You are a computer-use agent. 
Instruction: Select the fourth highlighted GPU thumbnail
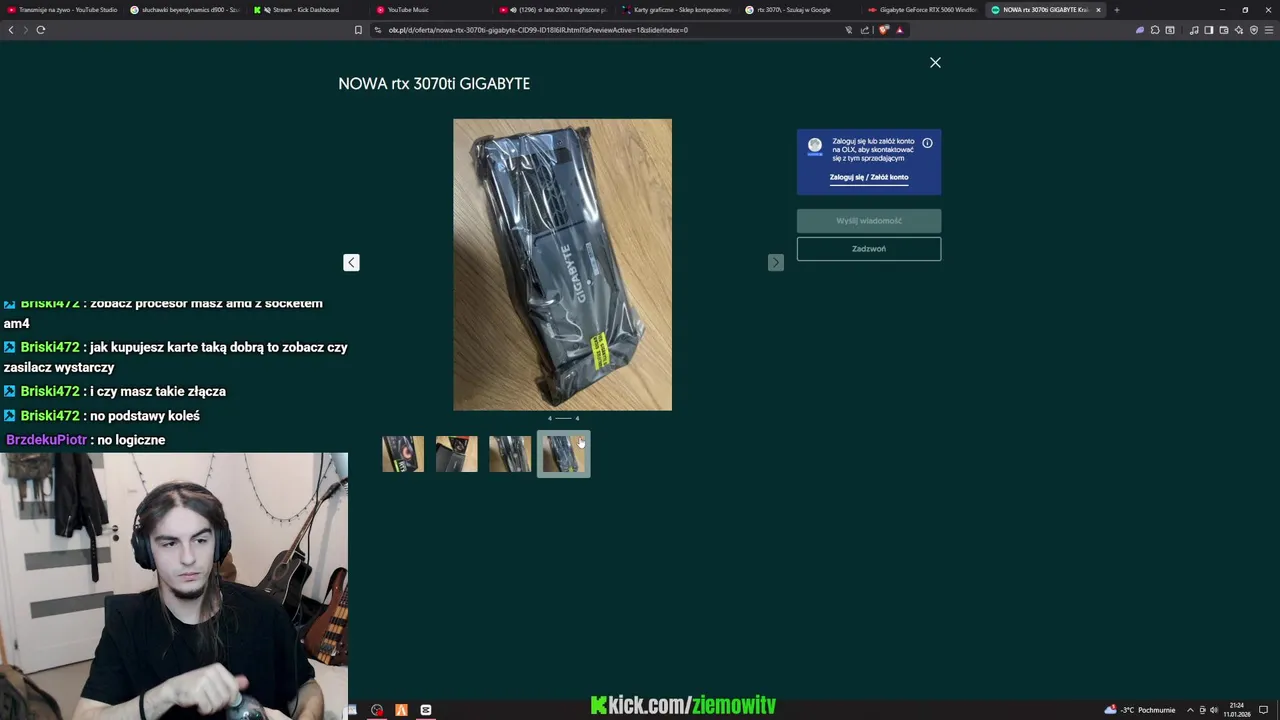[x=564, y=454]
